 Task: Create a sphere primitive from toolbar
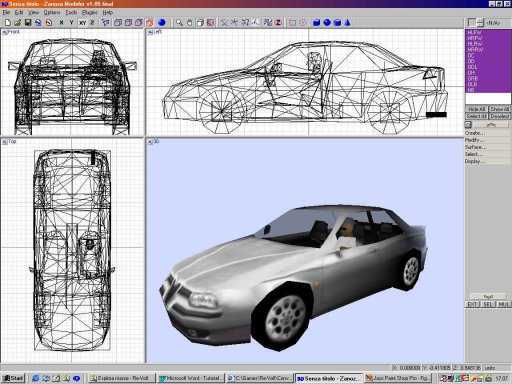327,22
